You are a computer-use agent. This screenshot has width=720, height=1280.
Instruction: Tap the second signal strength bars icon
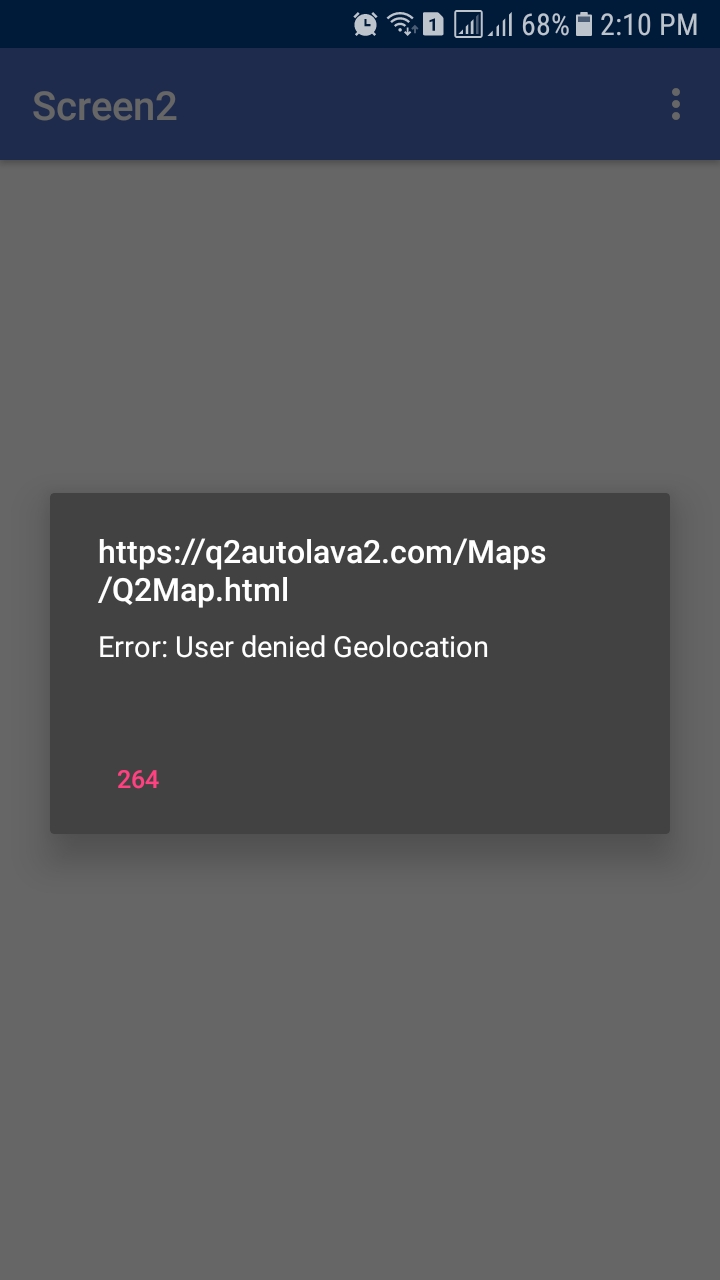[501, 24]
